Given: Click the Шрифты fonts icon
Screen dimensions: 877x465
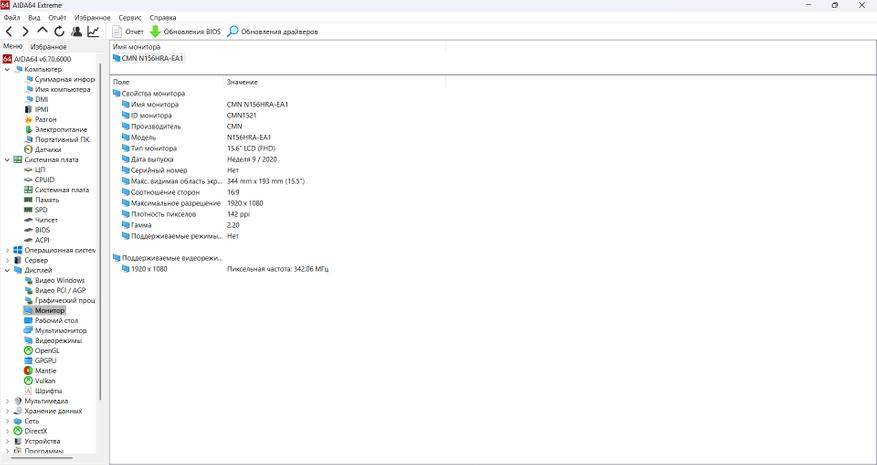Looking at the screenshot, I should tap(29, 391).
